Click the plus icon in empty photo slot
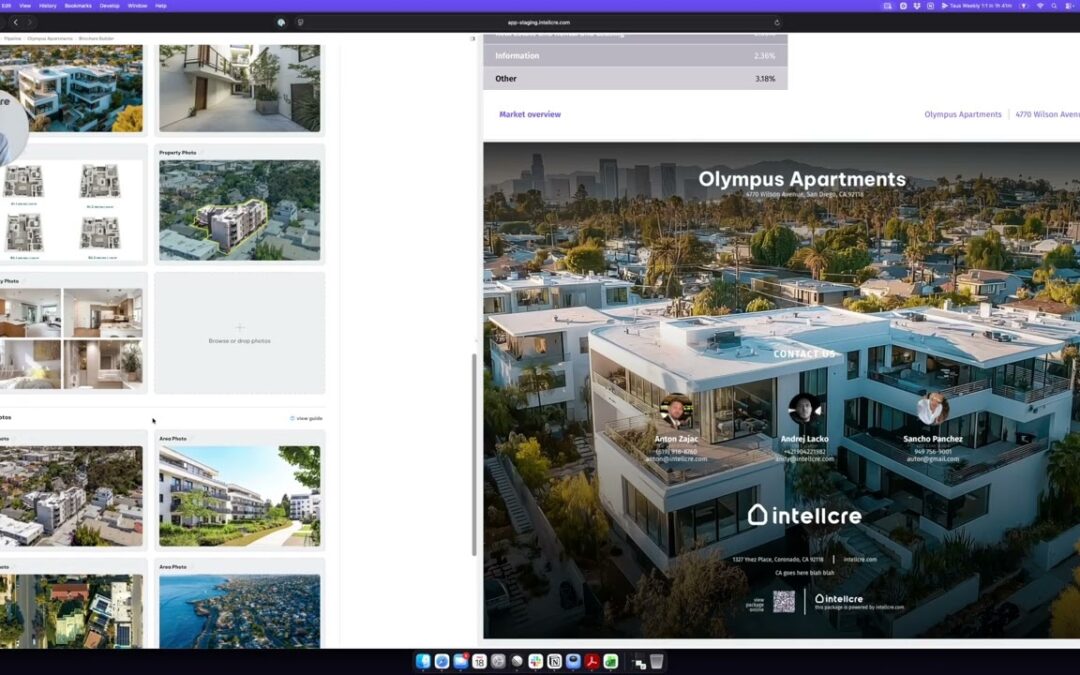This screenshot has height=675, width=1080. click(x=240, y=328)
